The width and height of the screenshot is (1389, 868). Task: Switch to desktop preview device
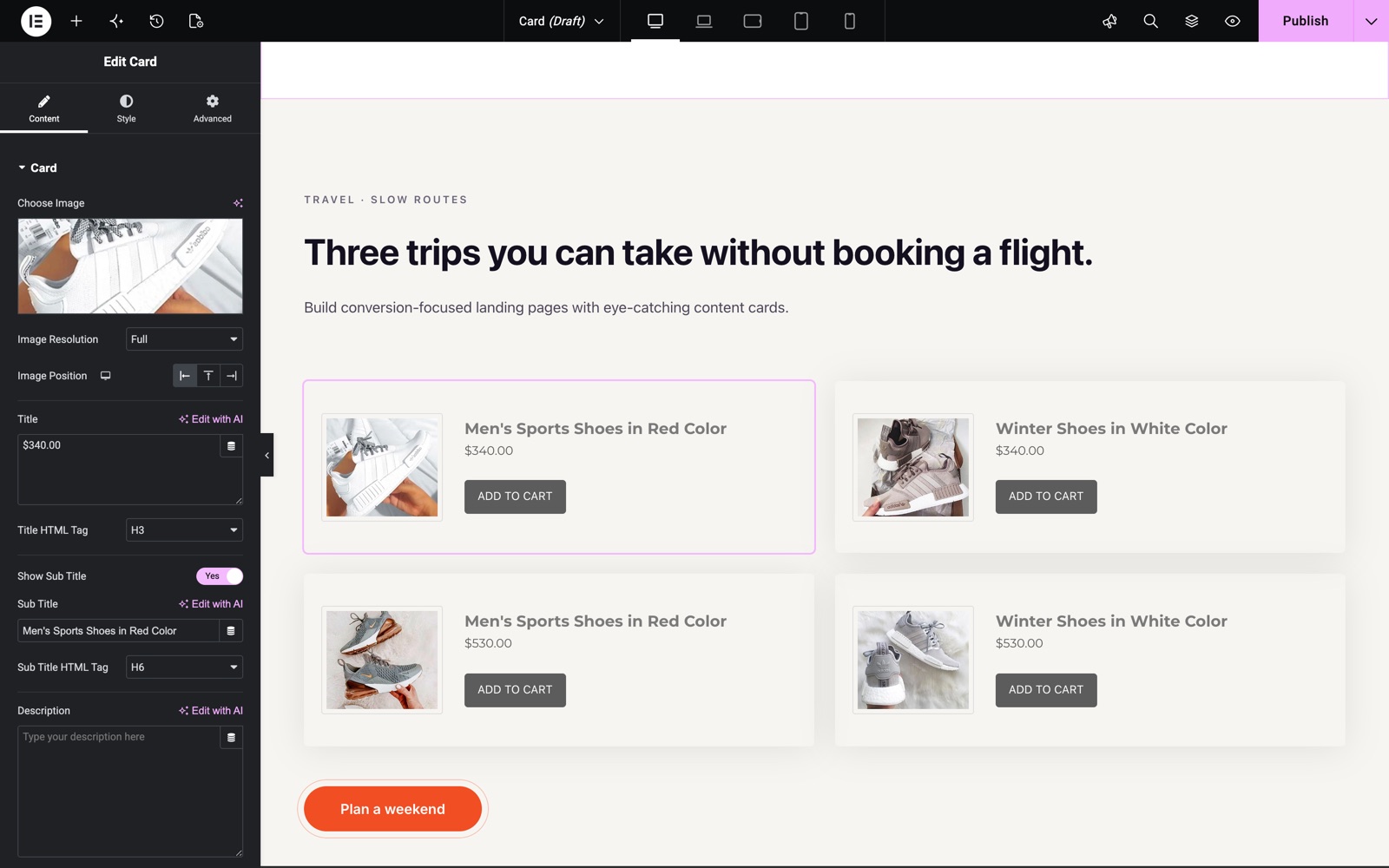point(655,21)
